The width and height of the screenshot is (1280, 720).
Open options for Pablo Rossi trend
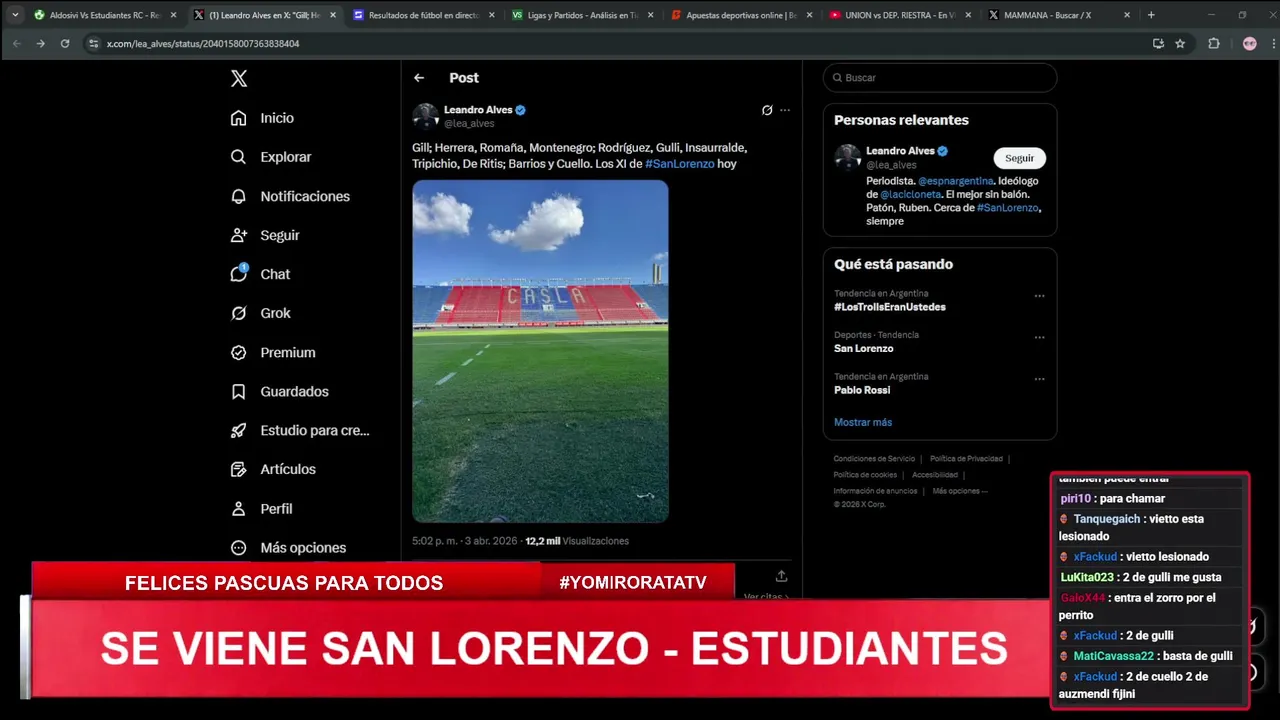[1039, 379]
